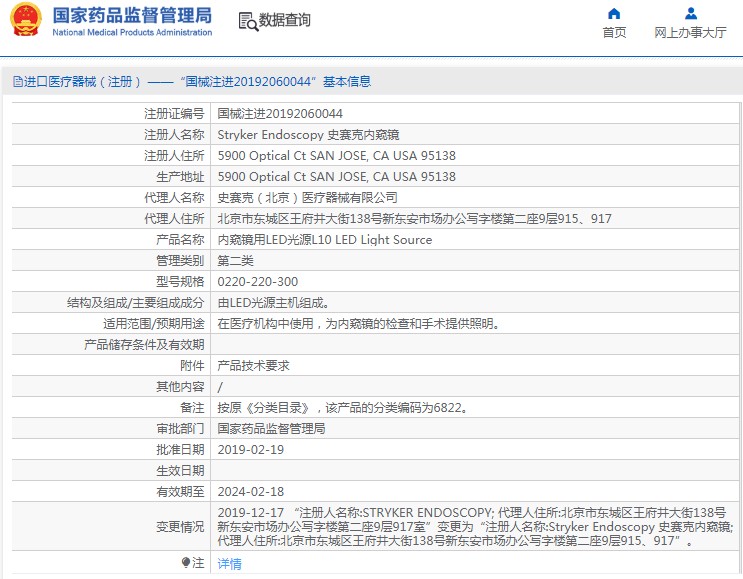Select agent 史赛克（北京）医疗器械有限公司
Viewport: 743px width, 579px height.
tap(307, 198)
